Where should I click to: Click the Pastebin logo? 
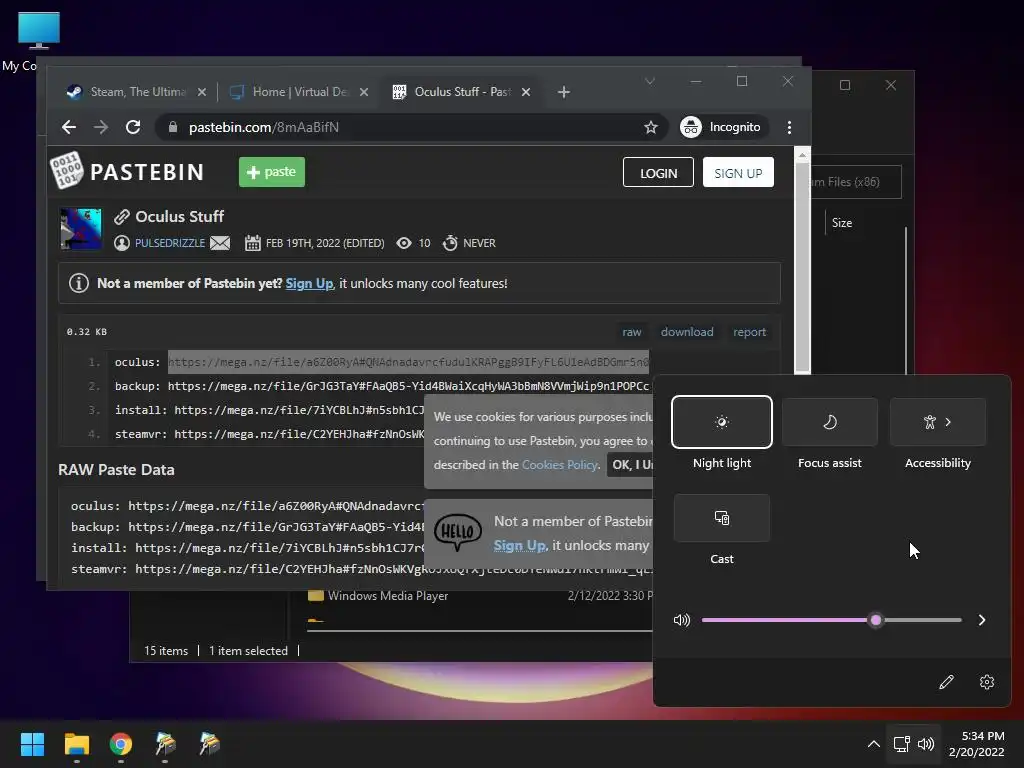(x=127, y=171)
